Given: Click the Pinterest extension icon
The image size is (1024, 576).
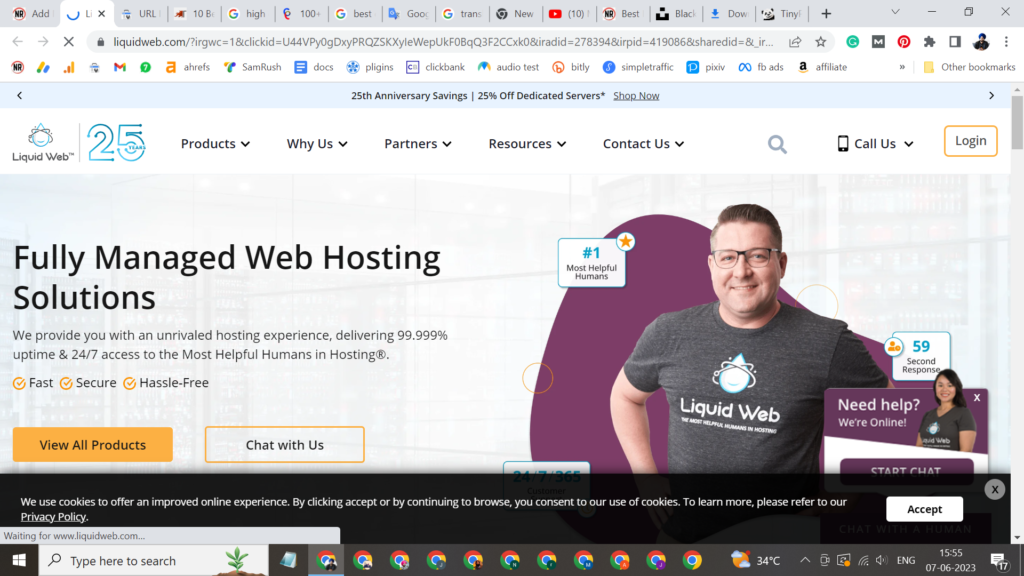Looking at the screenshot, I should pos(904,42).
